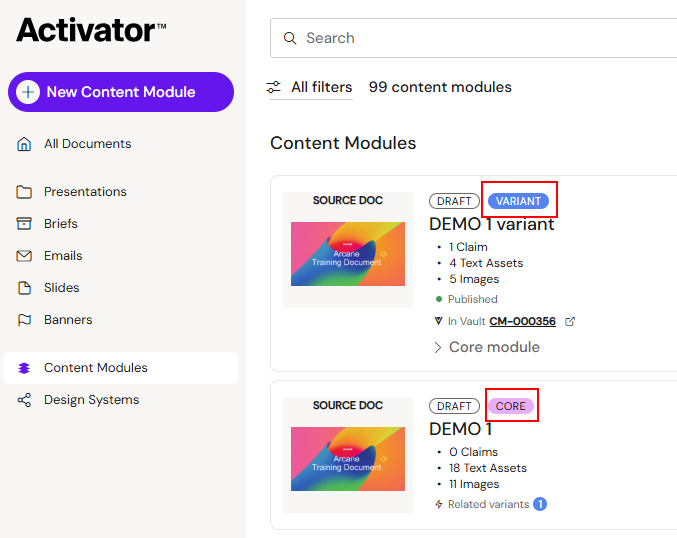This screenshot has height=538, width=677.
Task: Click the Vault icon before In Vault
Action: point(438,321)
